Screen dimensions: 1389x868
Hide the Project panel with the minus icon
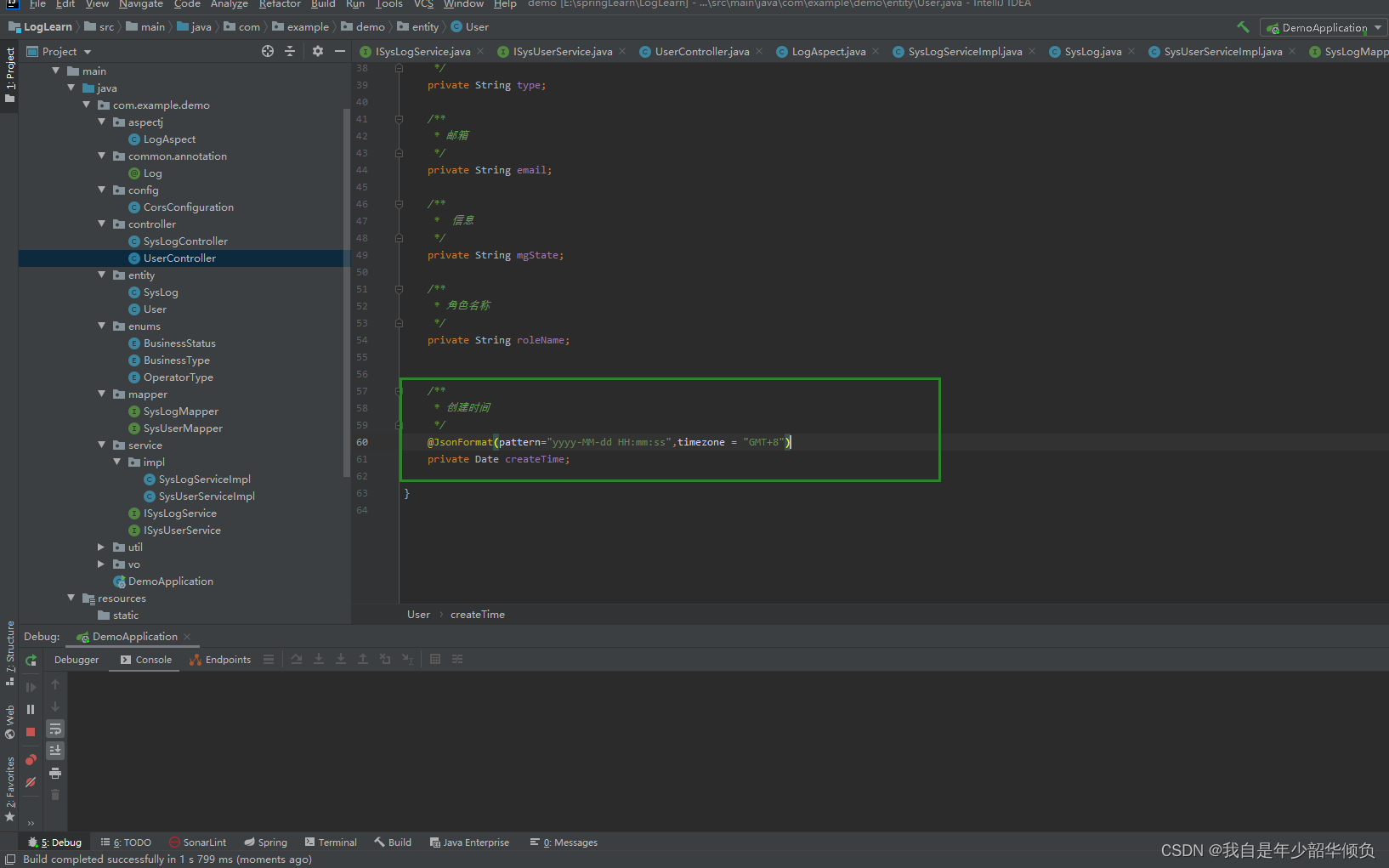point(340,51)
